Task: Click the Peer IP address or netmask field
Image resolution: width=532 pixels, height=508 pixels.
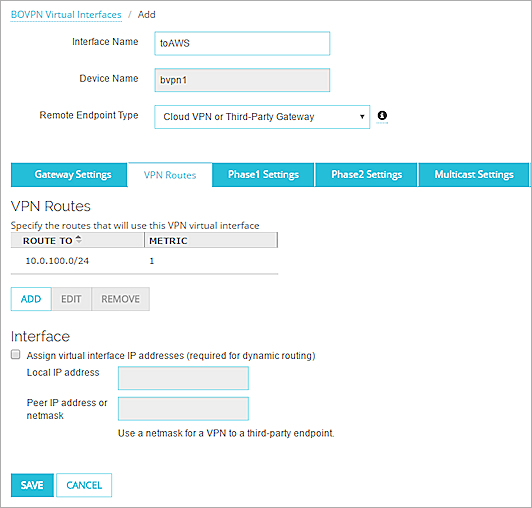Action: click(183, 409)
